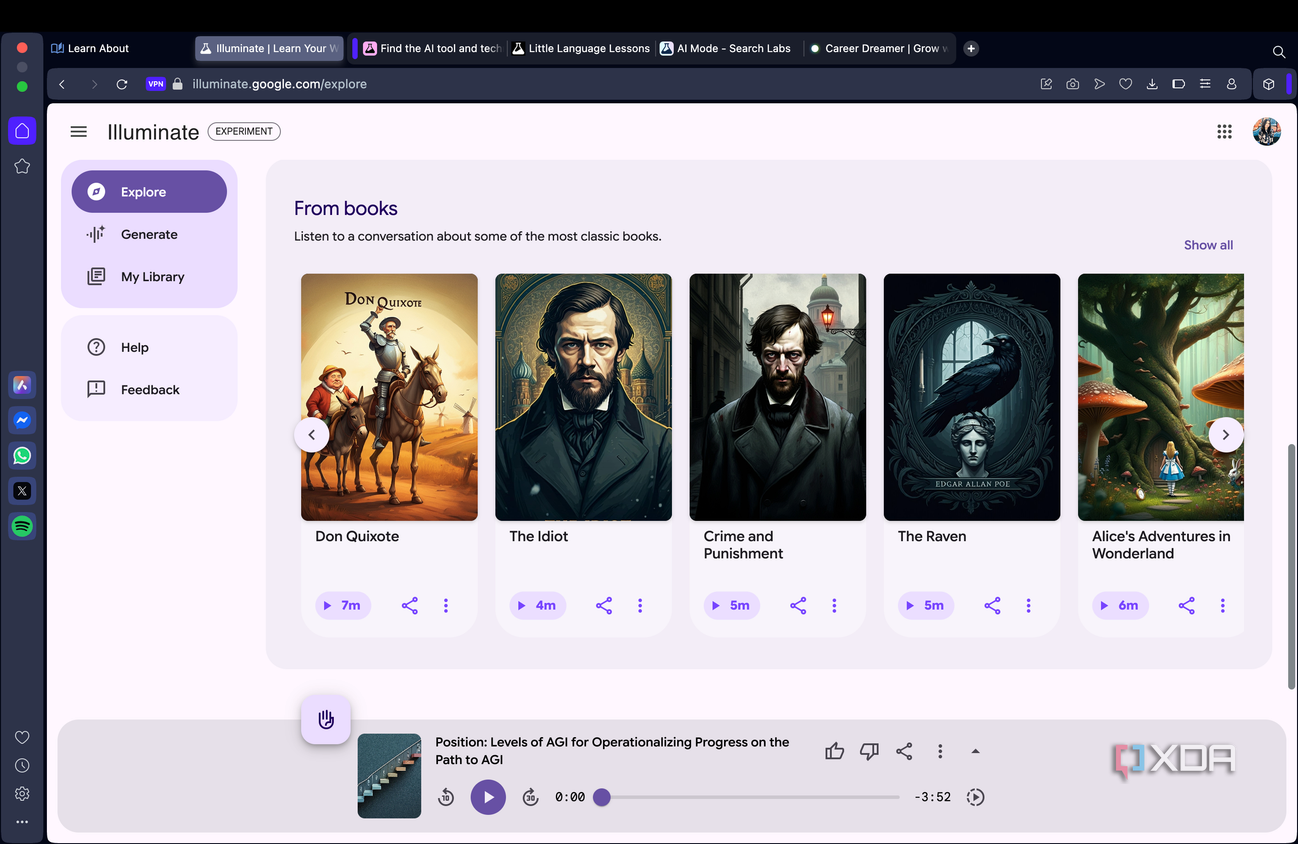Share The Raven audio
This screenshot has width=1298, height=844.
pyautogui.click(x=992, y=605)
